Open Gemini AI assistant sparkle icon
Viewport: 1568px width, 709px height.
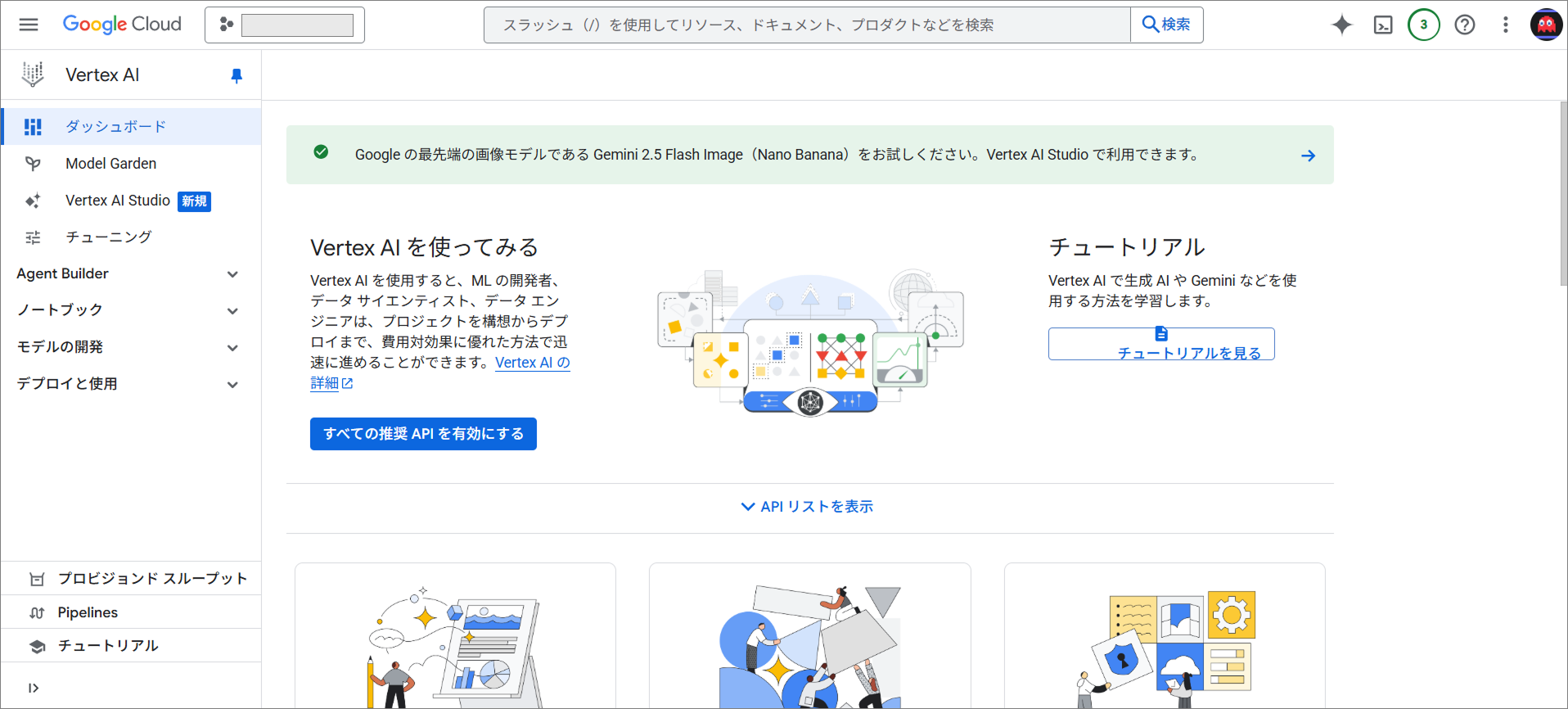point(1342,25)
